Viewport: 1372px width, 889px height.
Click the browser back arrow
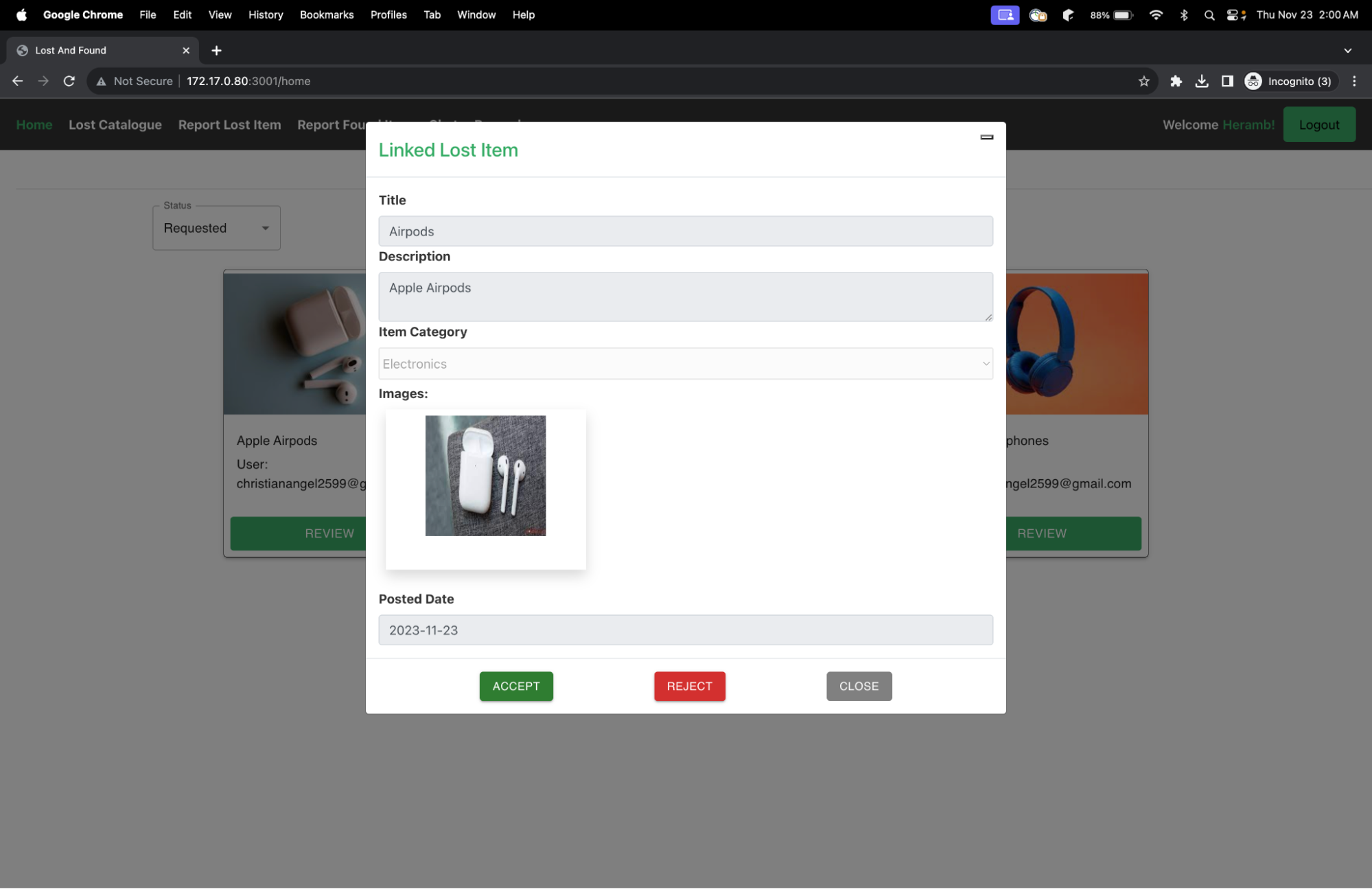[18, 81]
